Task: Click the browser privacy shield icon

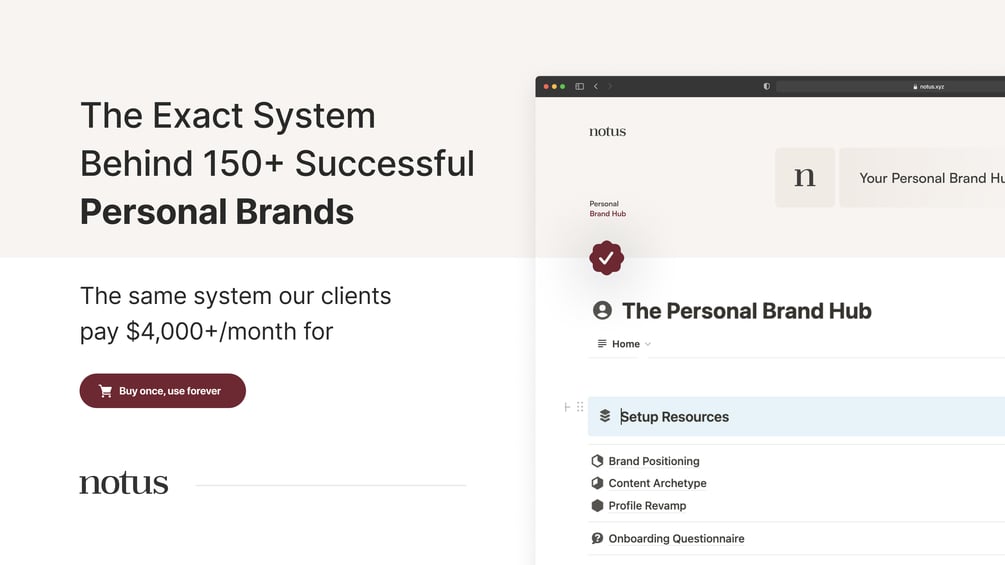Action: click(767, 86)
